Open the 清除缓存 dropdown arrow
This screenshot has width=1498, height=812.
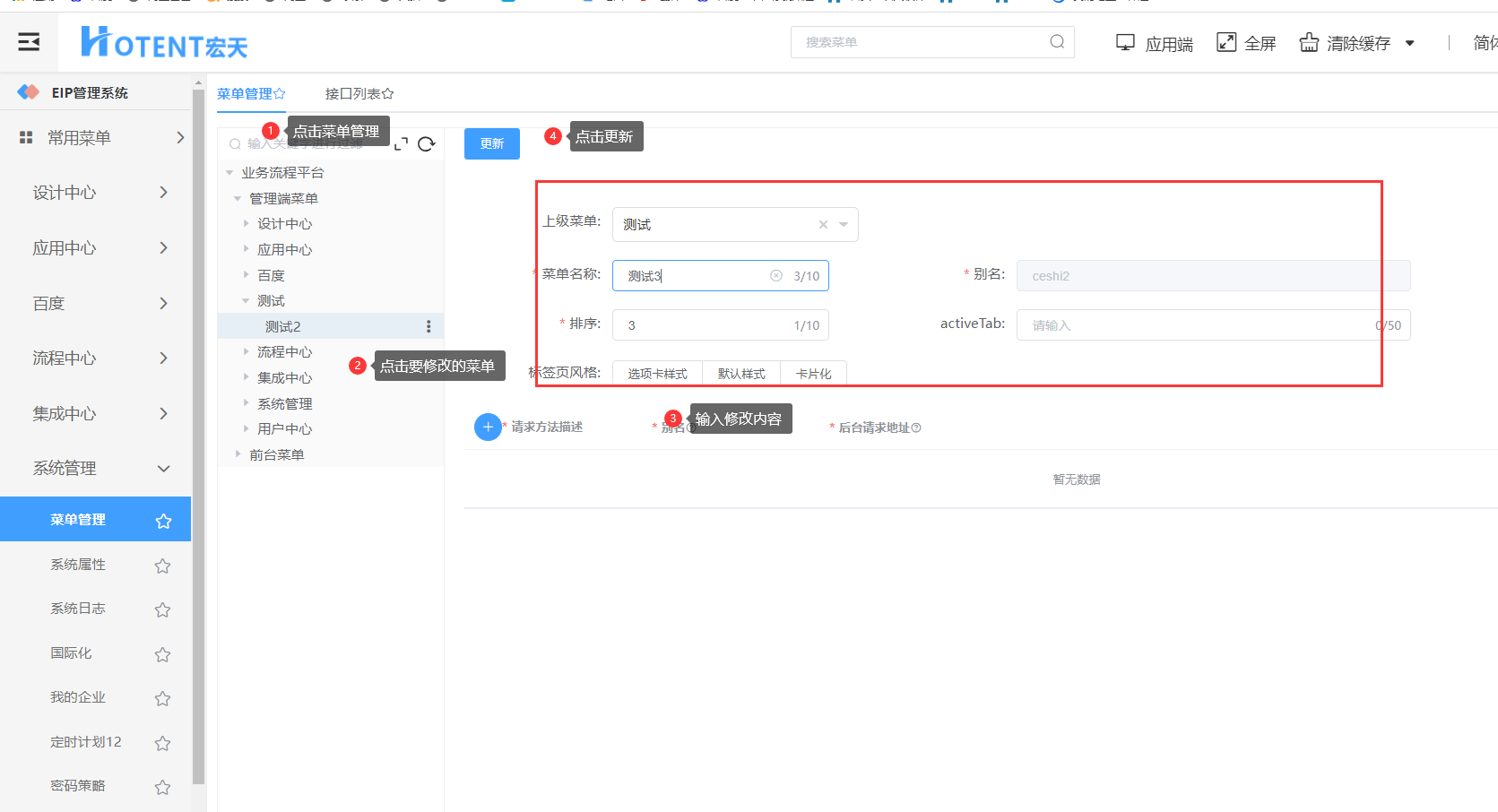[1409, 43]
